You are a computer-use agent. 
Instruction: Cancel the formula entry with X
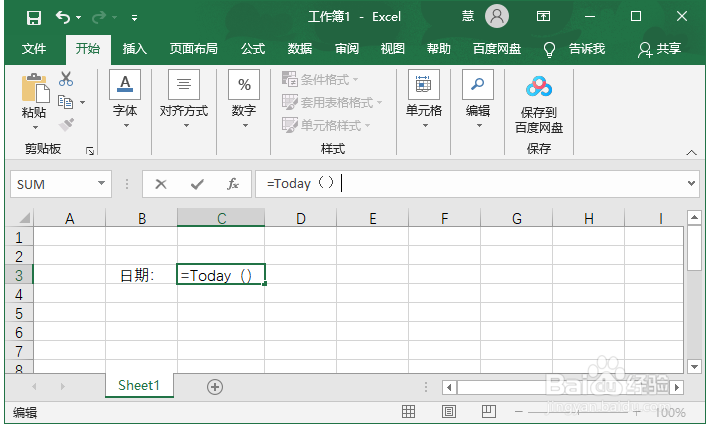(161, 184)
